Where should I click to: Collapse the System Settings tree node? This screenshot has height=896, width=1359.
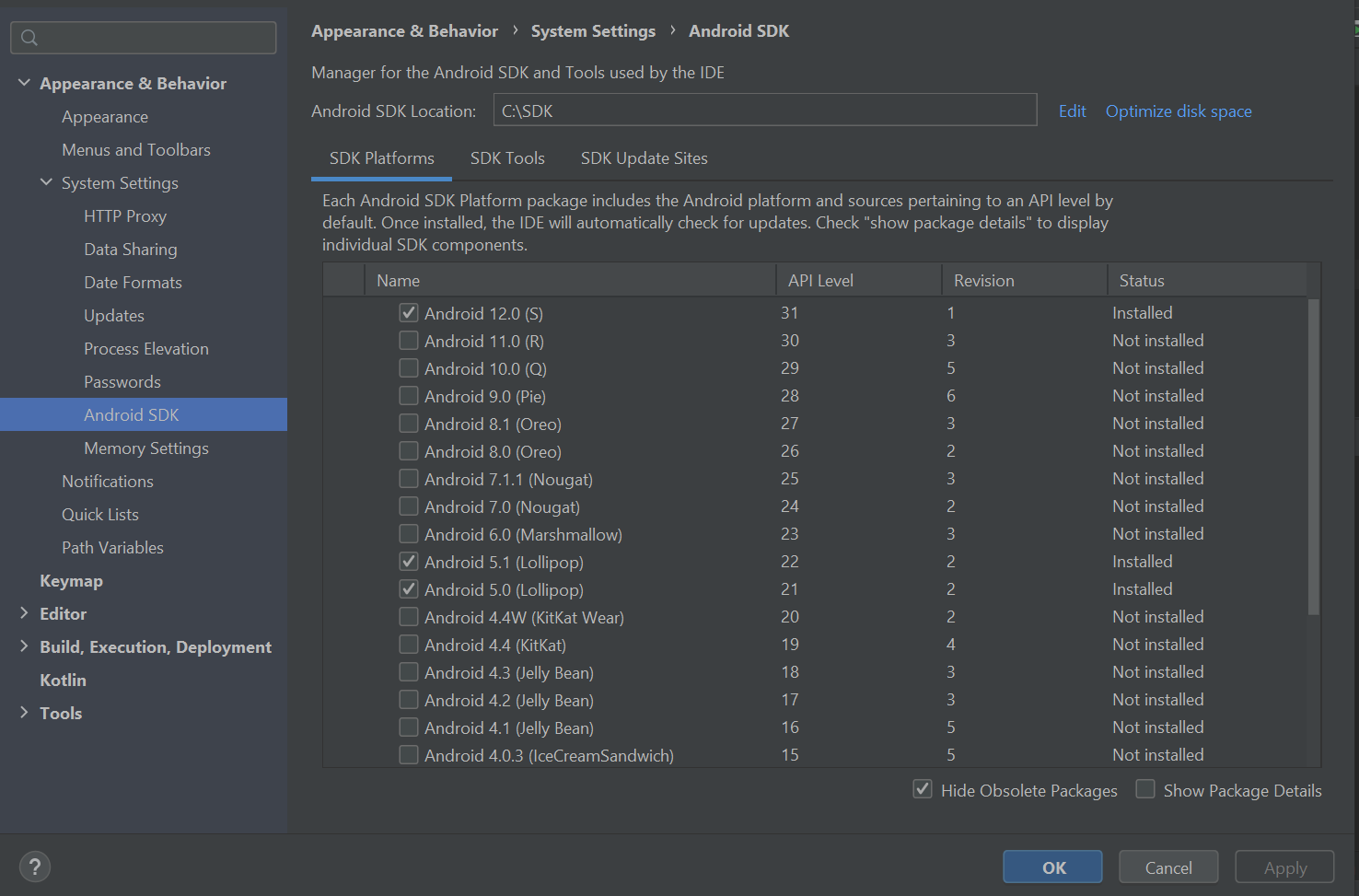pyautogui.click(x=46, y=182)
